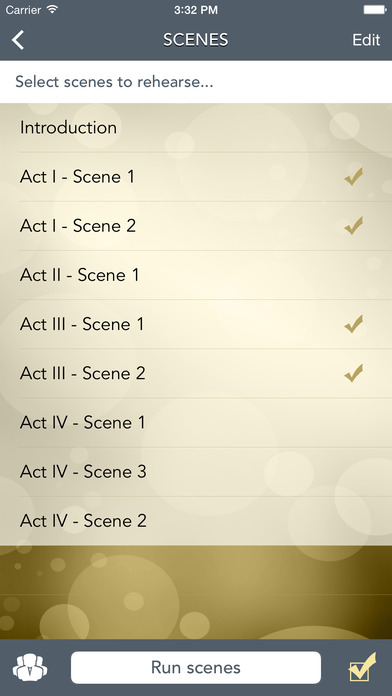Uncheck the Act I - Scene 2 checkmark
The height and width of the screenshot is (696, 392).
(354, 225)
